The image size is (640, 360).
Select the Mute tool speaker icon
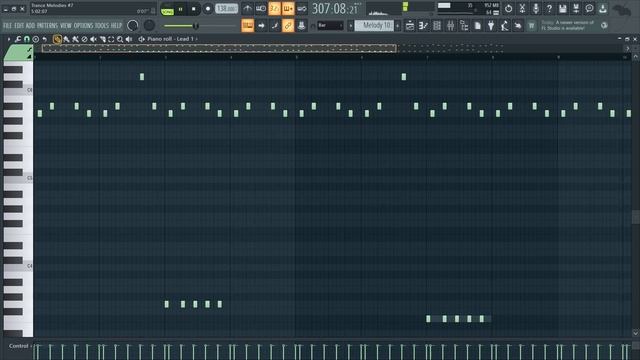93,39
